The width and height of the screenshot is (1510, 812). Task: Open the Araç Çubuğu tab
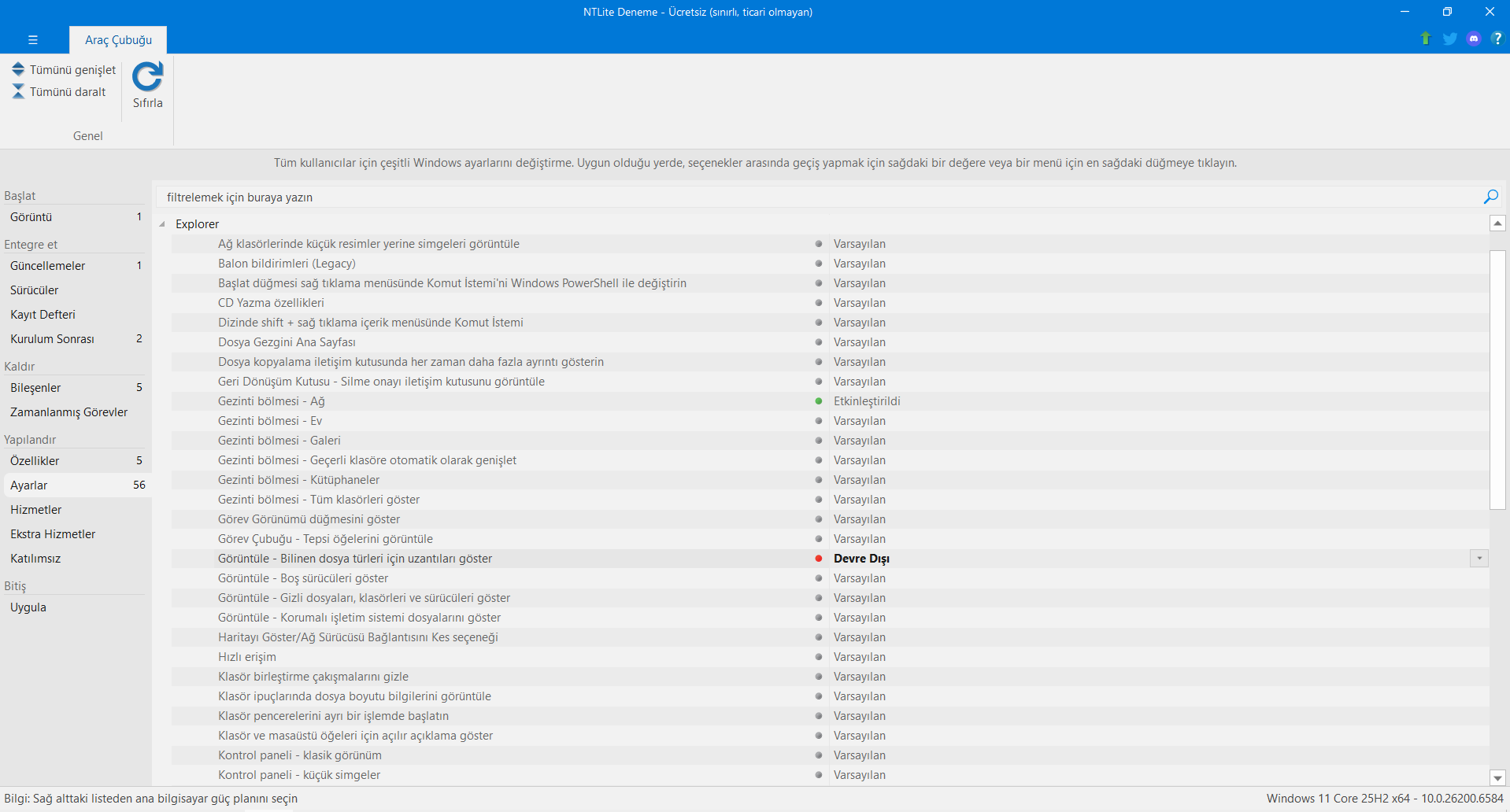[x=118, y=40]
